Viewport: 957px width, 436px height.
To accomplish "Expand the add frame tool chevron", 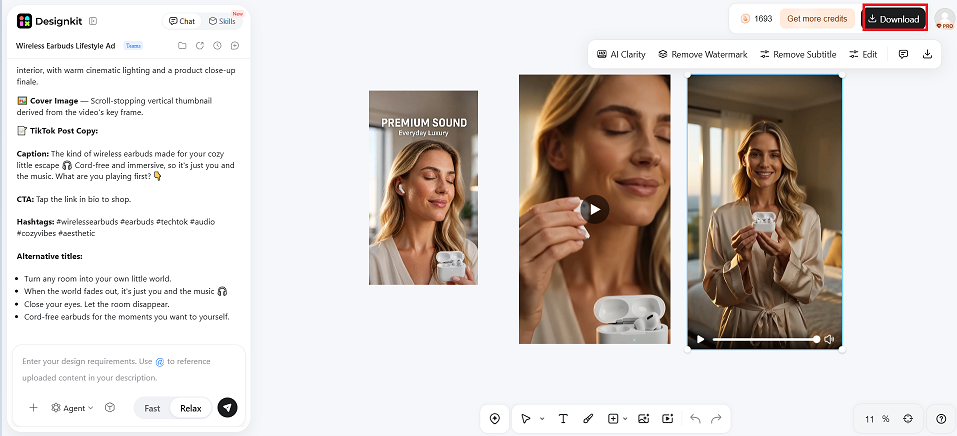I will tap(625, 419).
